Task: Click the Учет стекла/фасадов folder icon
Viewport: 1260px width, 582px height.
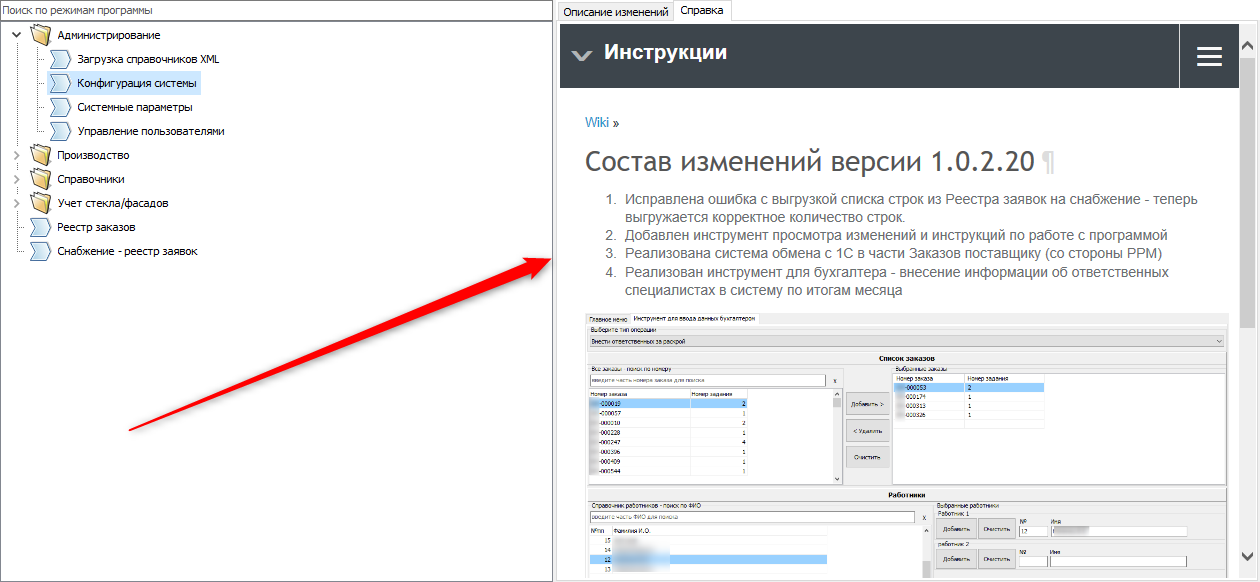Action: 40,204
